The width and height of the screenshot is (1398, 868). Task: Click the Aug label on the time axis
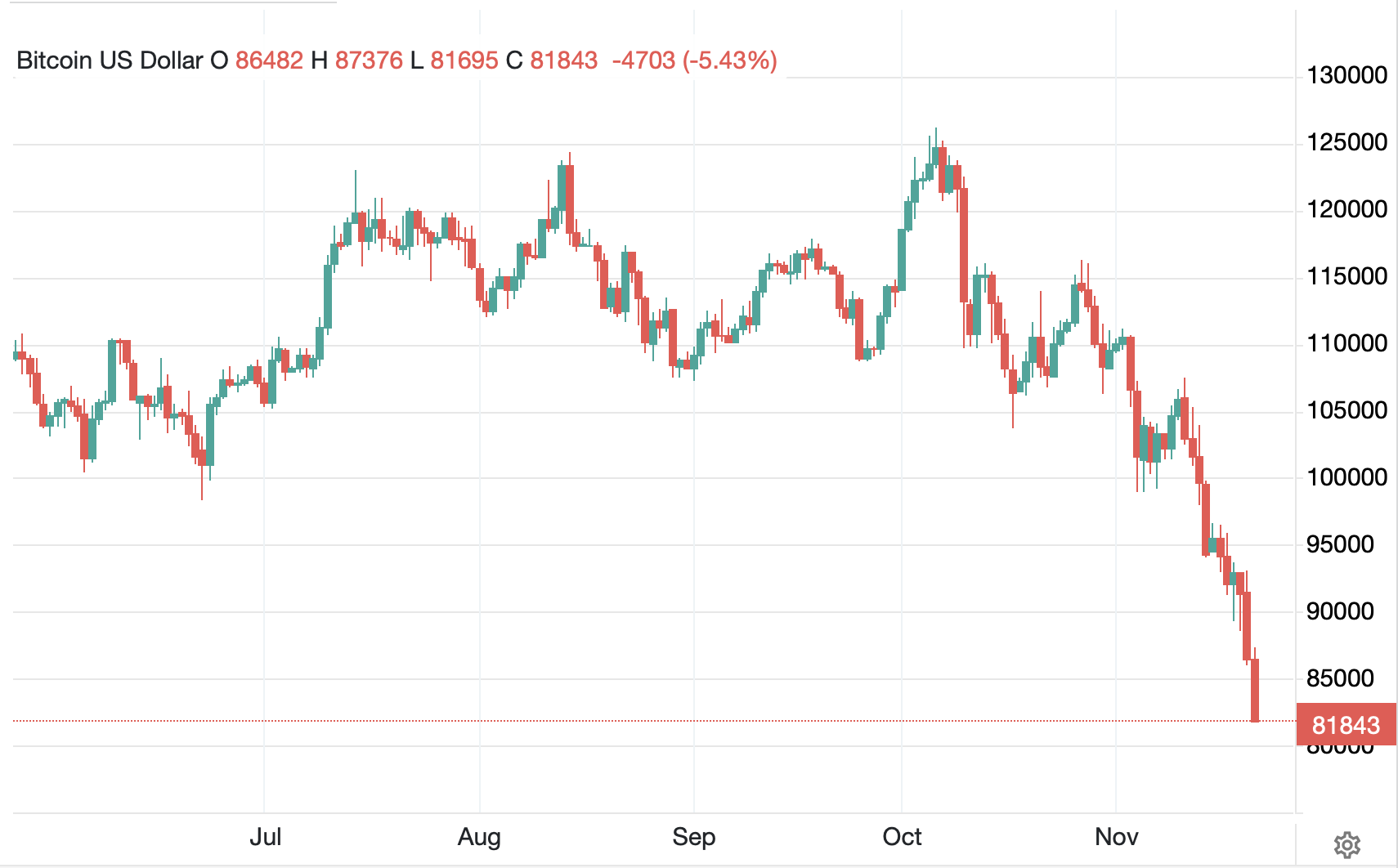click(x=479, y=837)
